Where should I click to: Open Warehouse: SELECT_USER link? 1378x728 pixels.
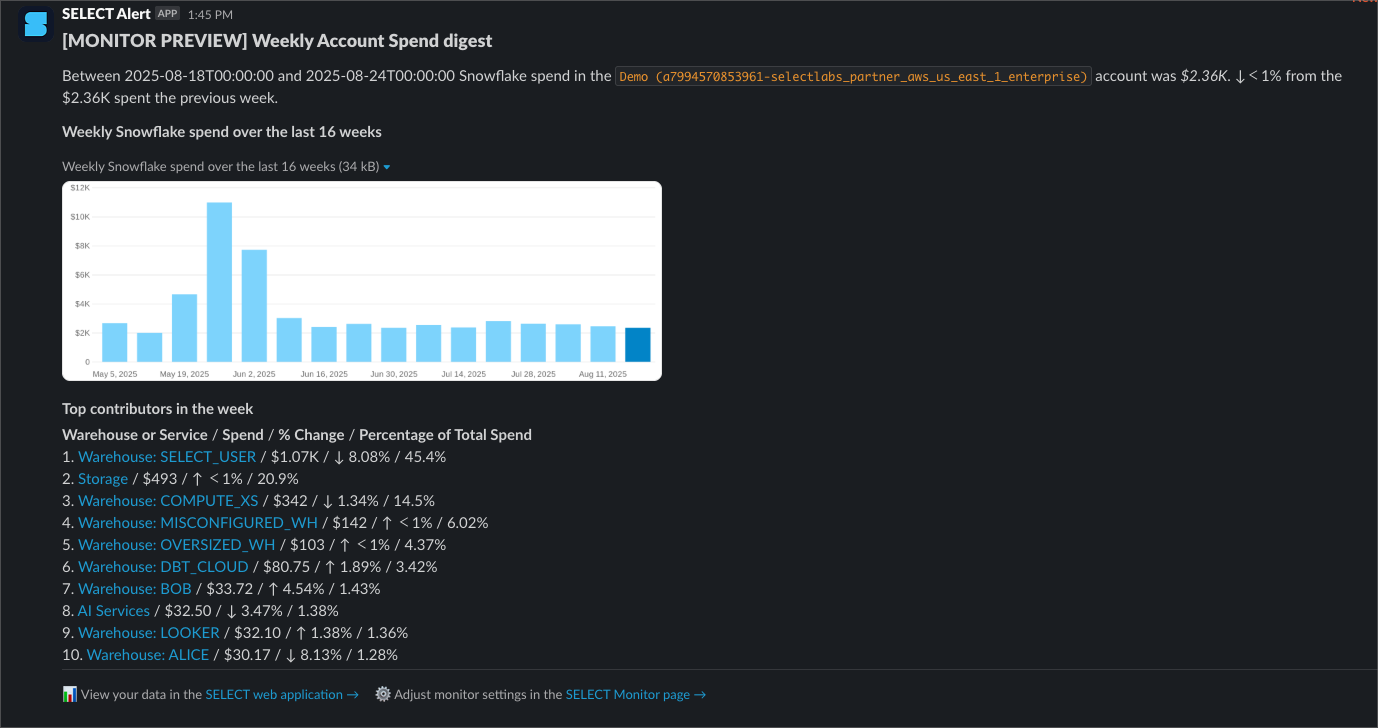[x=167, y=457]
